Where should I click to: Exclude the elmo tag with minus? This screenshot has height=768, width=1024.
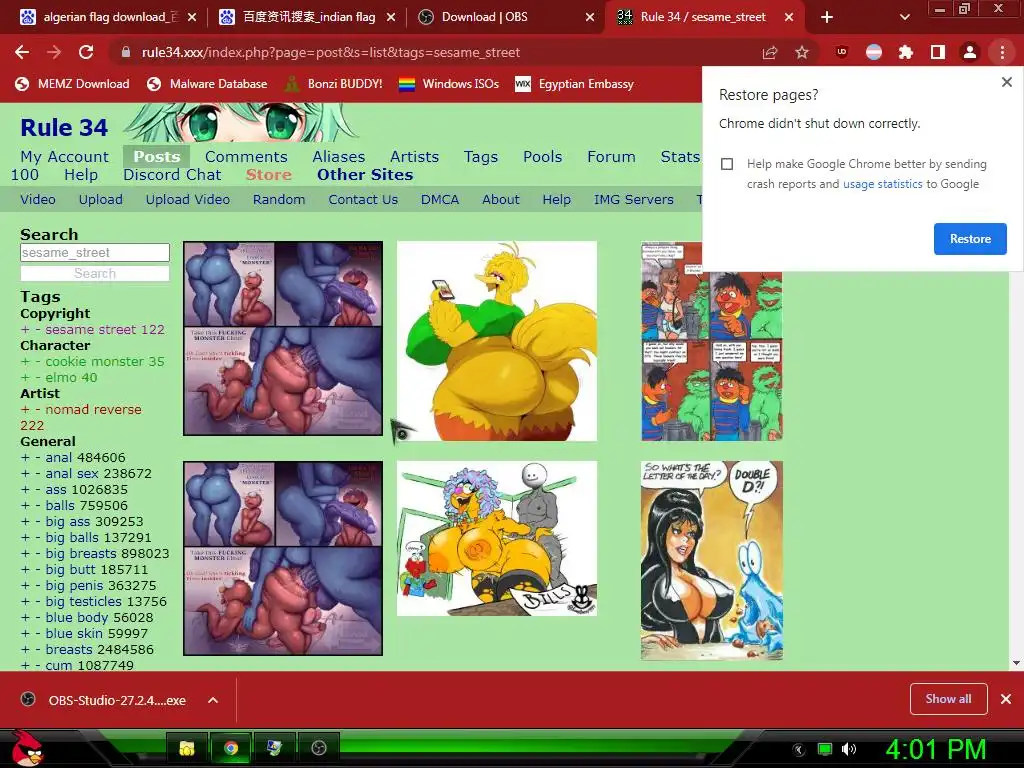(37, 377)
